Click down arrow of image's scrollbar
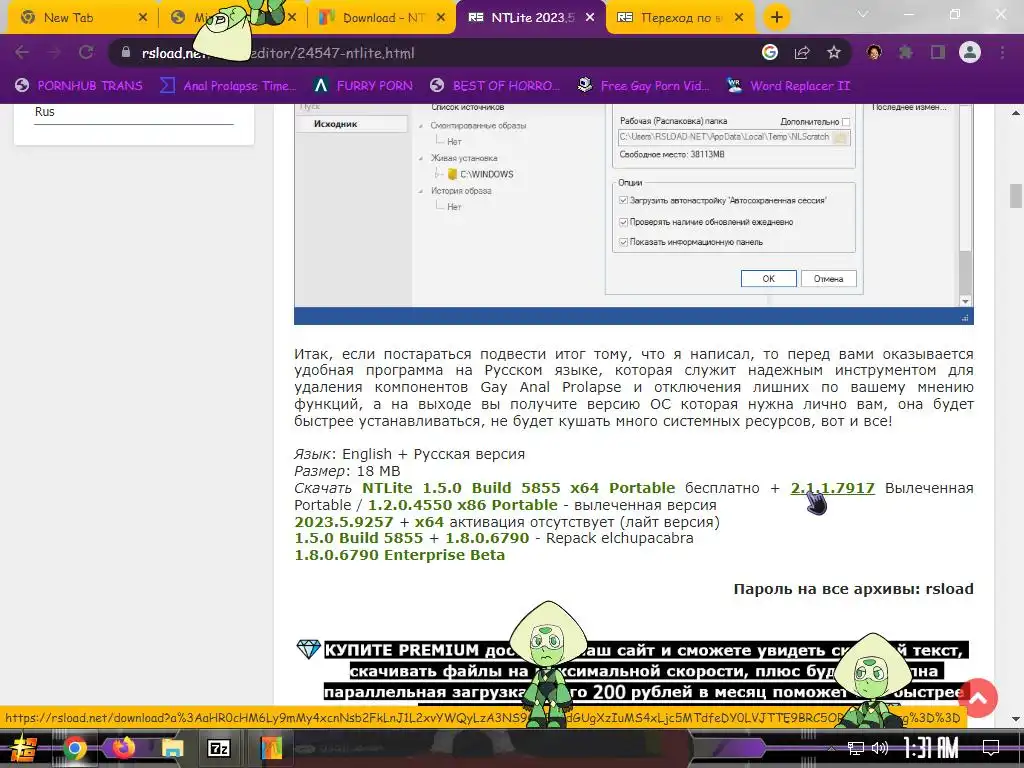1024x768 pixels. 965,301
